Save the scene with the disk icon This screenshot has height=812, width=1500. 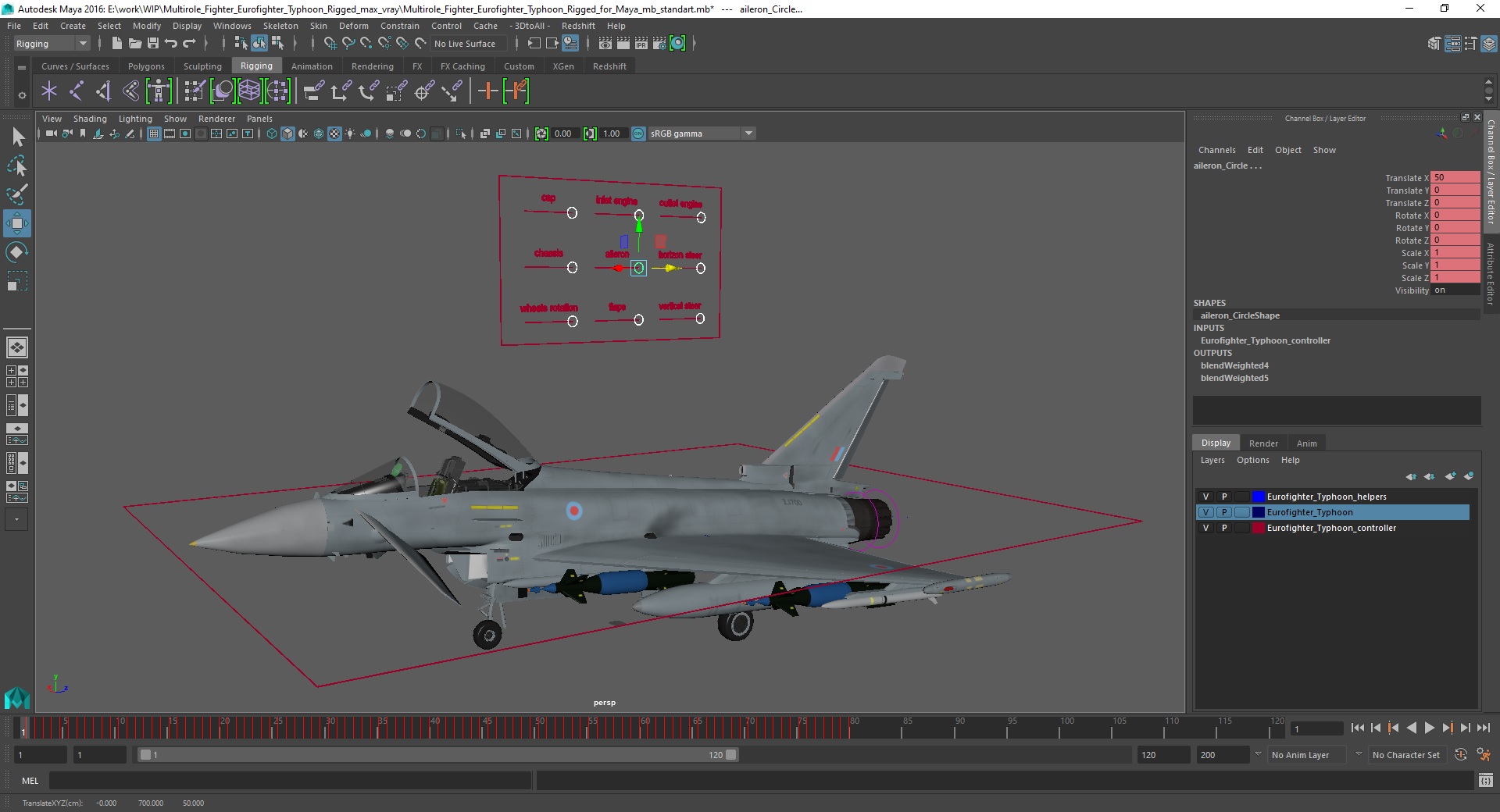153,44
